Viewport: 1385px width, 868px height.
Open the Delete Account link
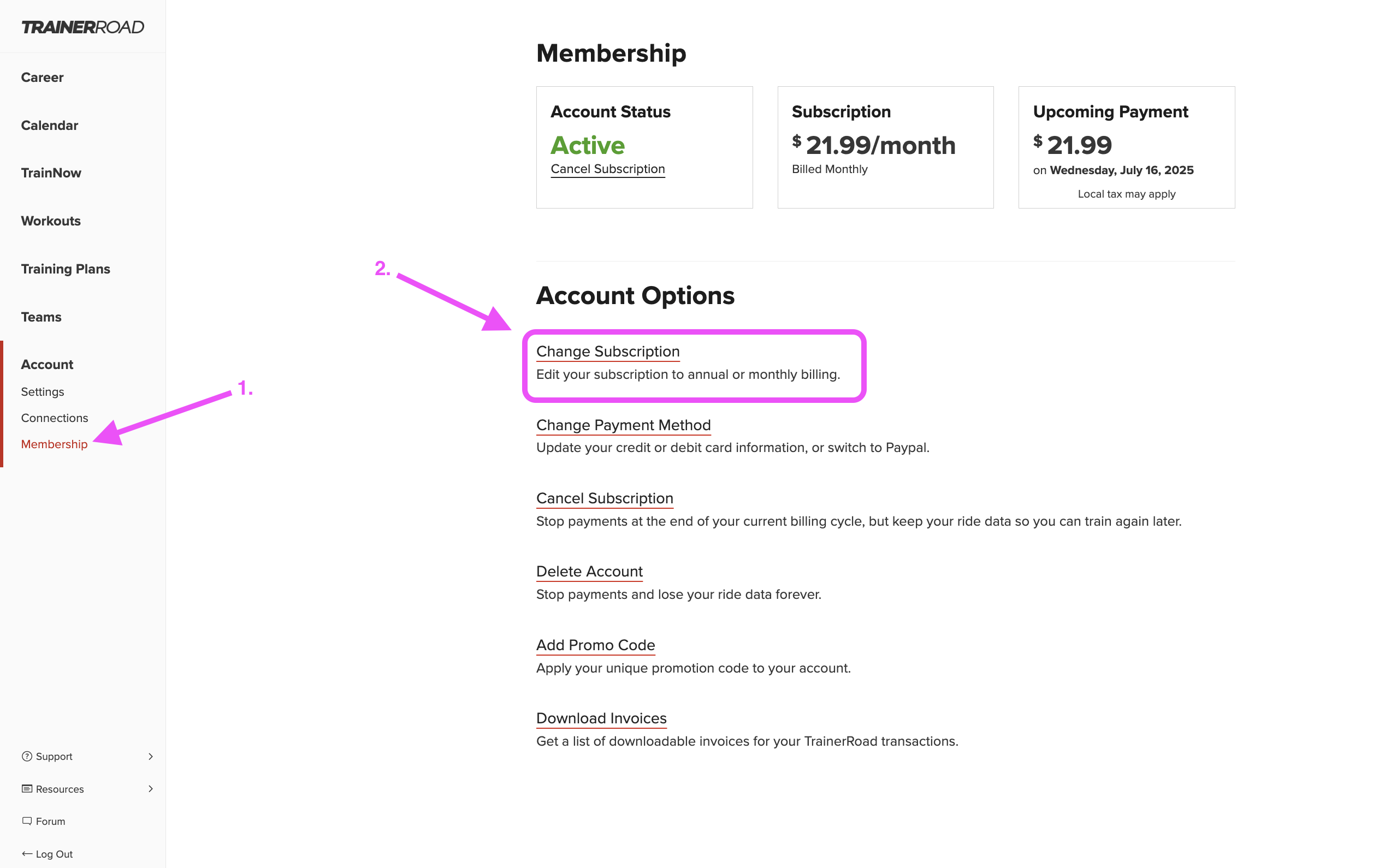(589, 571)
